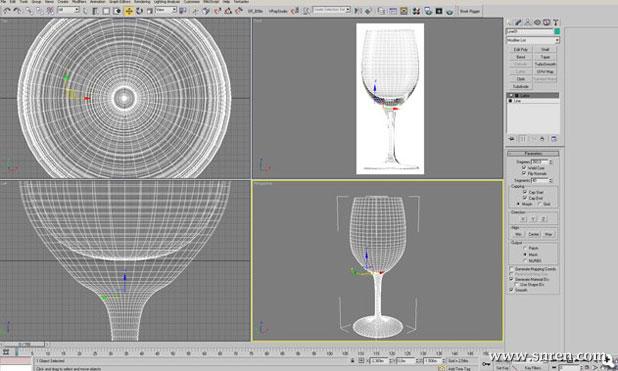Open the Rendering menu
618x371 pixels.
[x=142, y=2]
